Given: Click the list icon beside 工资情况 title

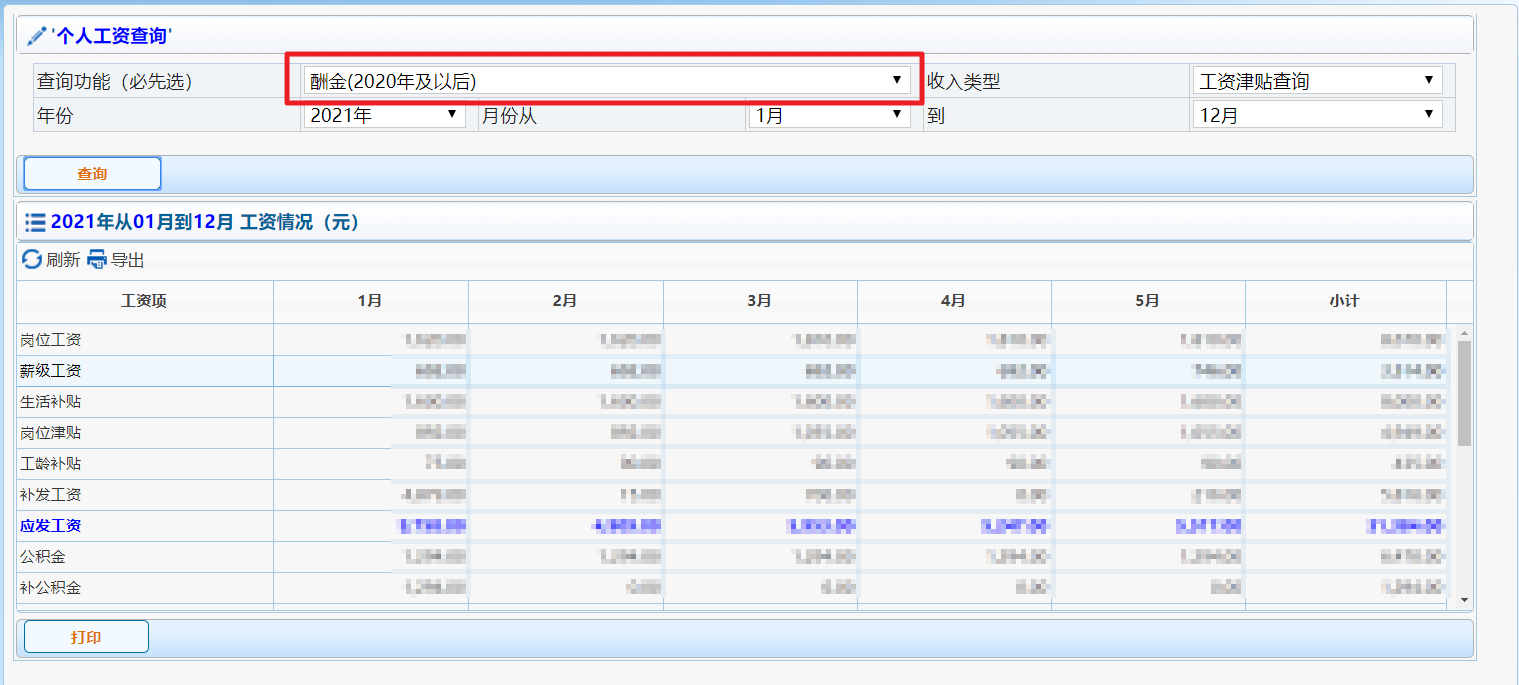Looking at the screenshot, I should (35, 222).
